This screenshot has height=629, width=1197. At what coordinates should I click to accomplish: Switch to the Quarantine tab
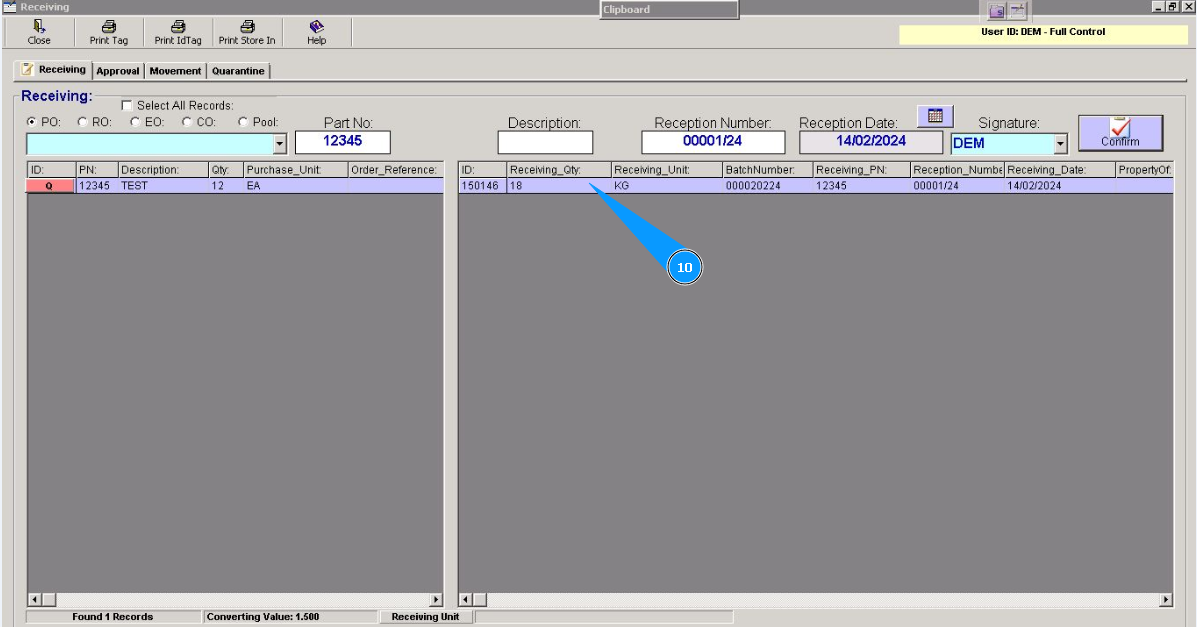pos(238,71)
